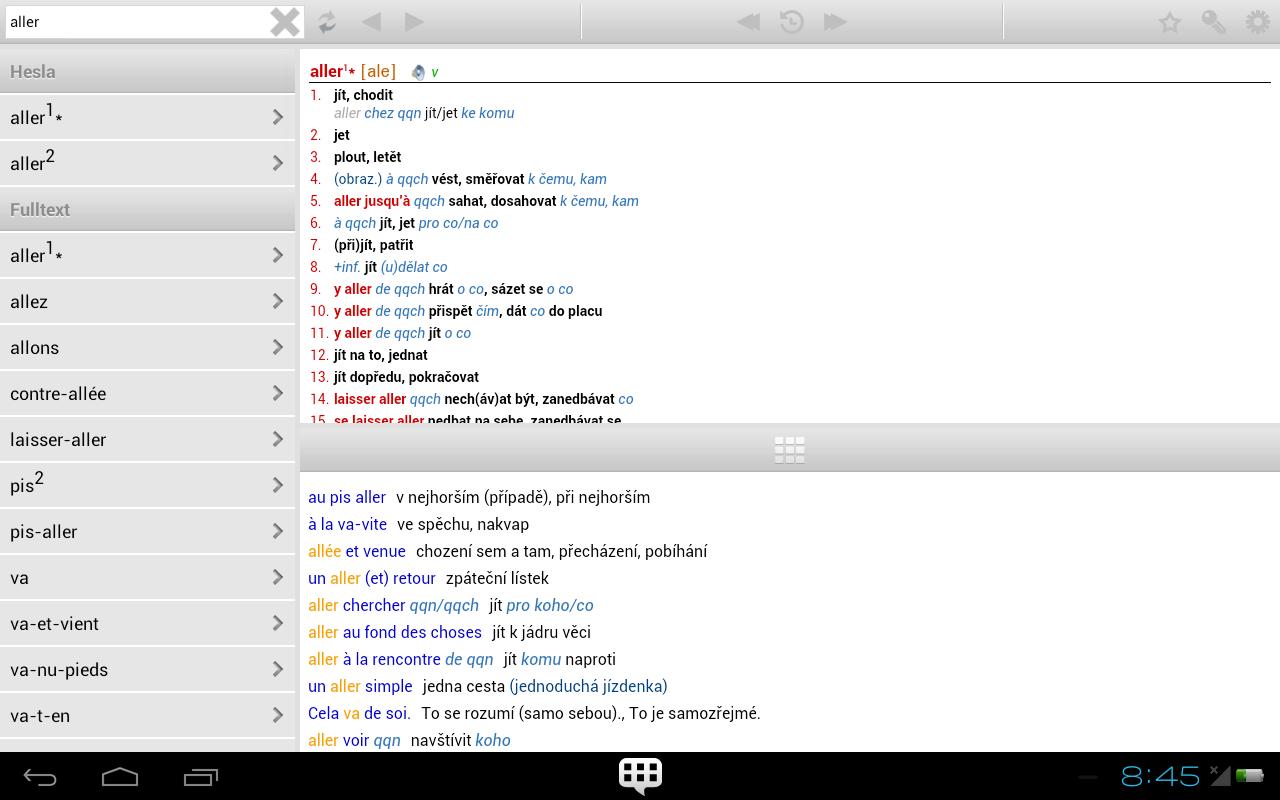Click the phrase allée et venue
Viewport: 1280px width, 800px height.
pyautogui.click(x=357, y=551)
